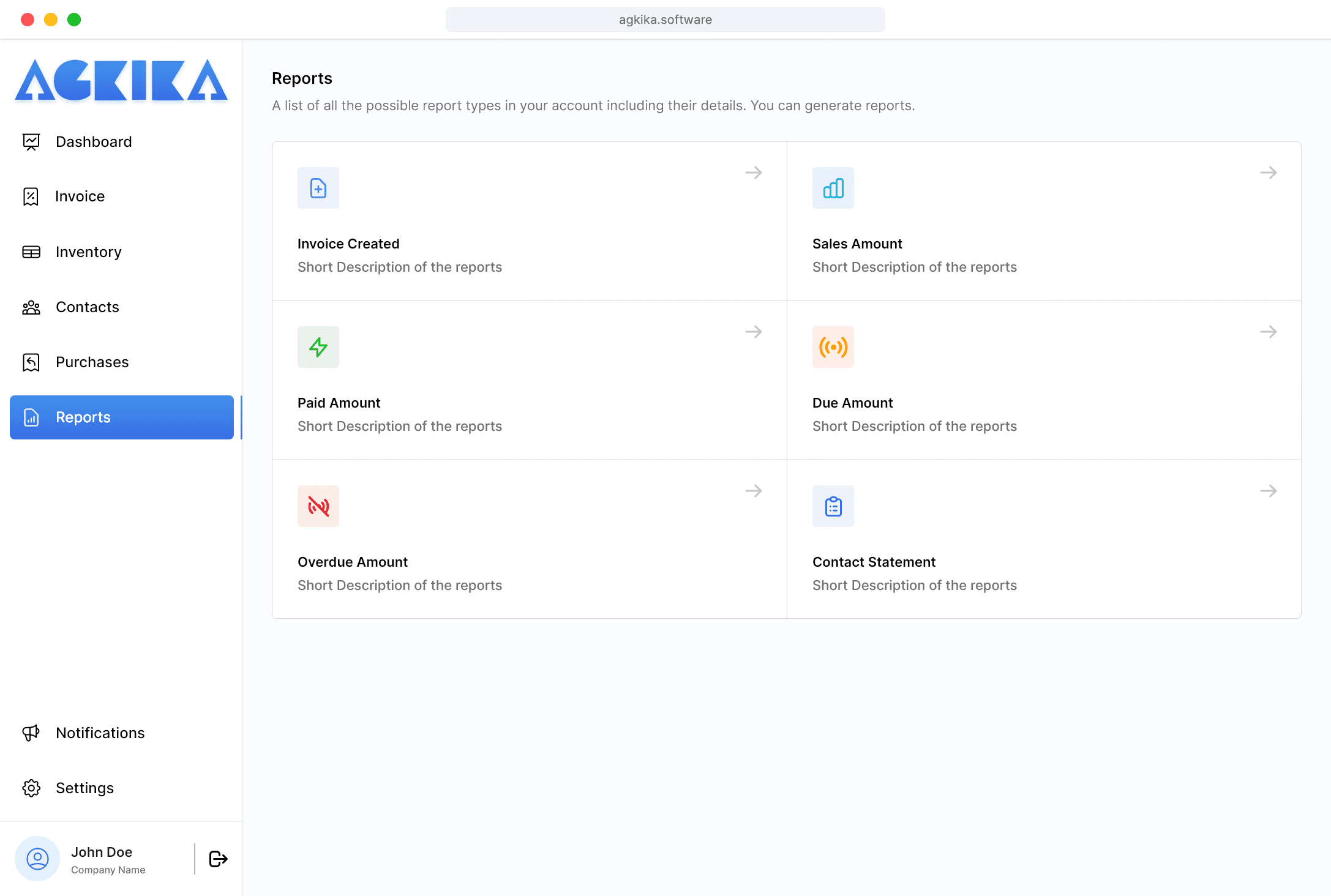Viewport: 1331px width, 896px height.
Task: Click the Contact Statement clipboard icon
Action: (x=833, y=506)
